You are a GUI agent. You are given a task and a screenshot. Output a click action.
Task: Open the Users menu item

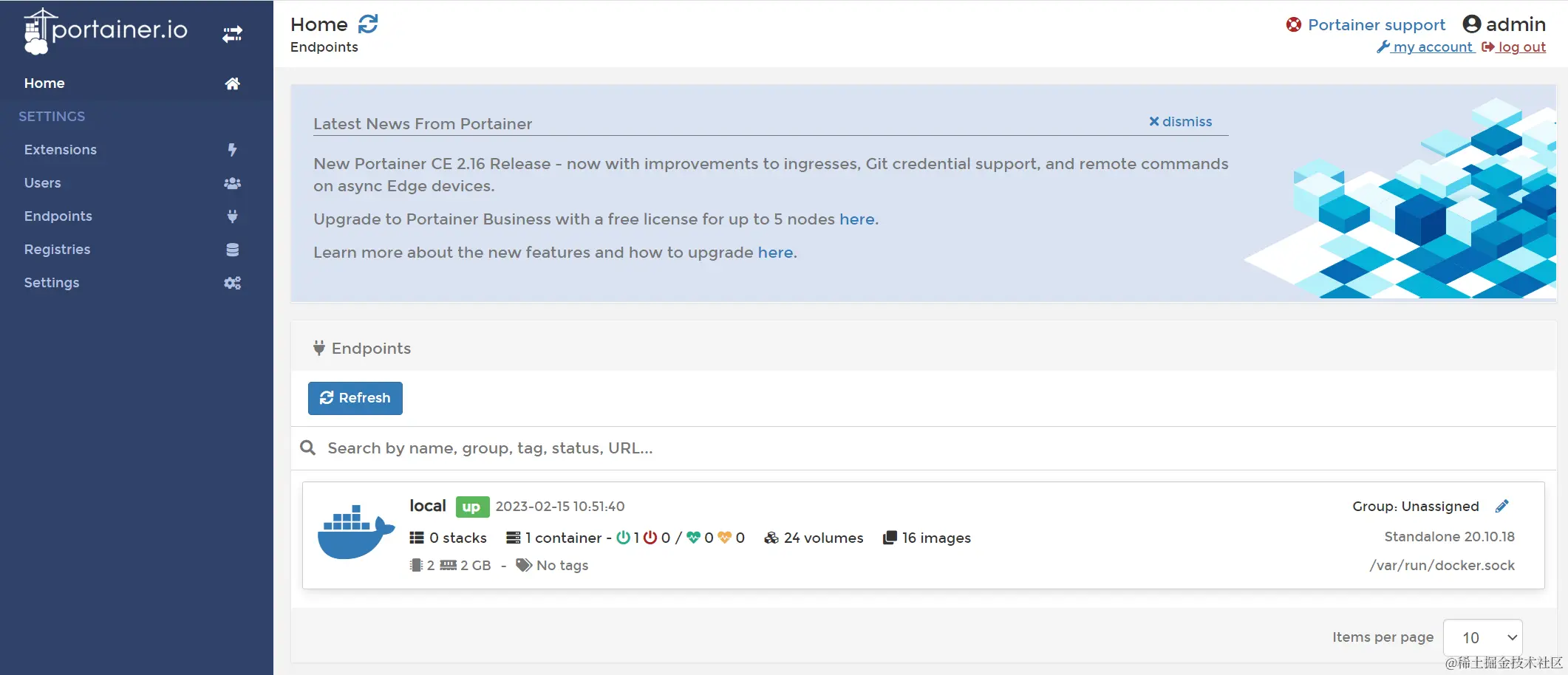(137, 183)
